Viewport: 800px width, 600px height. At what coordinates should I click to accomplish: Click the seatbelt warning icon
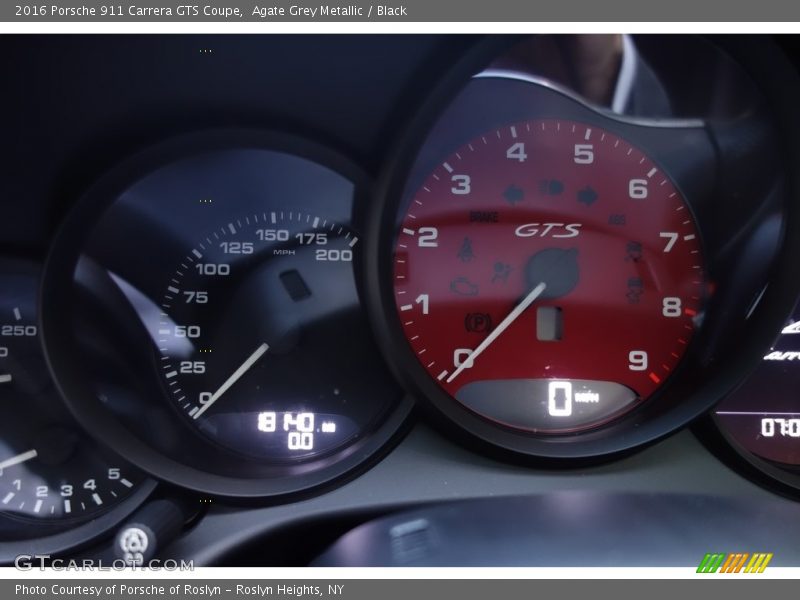465,249
